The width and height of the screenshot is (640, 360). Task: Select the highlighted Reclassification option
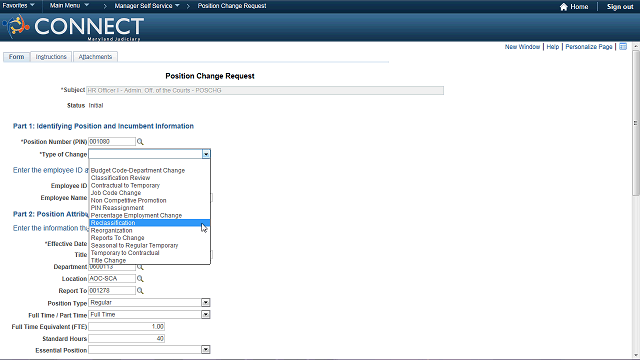(x=149, y=223)
